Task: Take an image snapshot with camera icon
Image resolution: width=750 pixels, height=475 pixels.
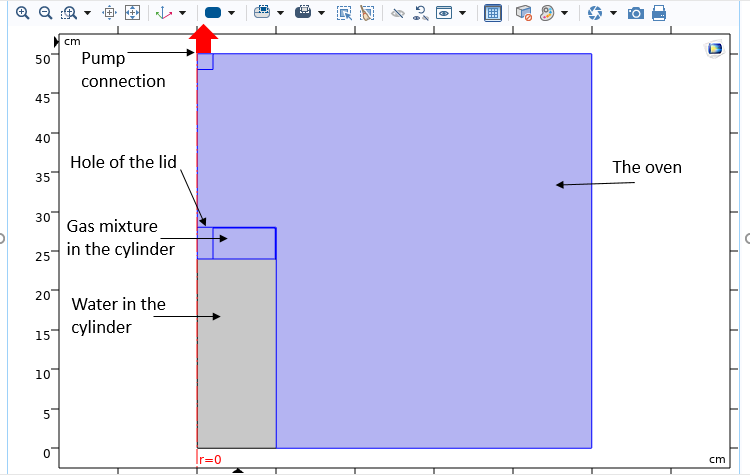Action: click(635, 13)
